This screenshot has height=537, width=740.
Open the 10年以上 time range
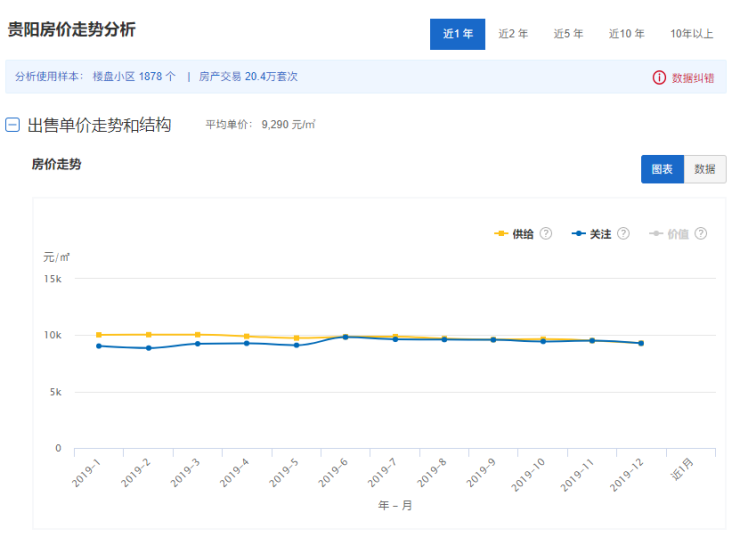point(691,34)
